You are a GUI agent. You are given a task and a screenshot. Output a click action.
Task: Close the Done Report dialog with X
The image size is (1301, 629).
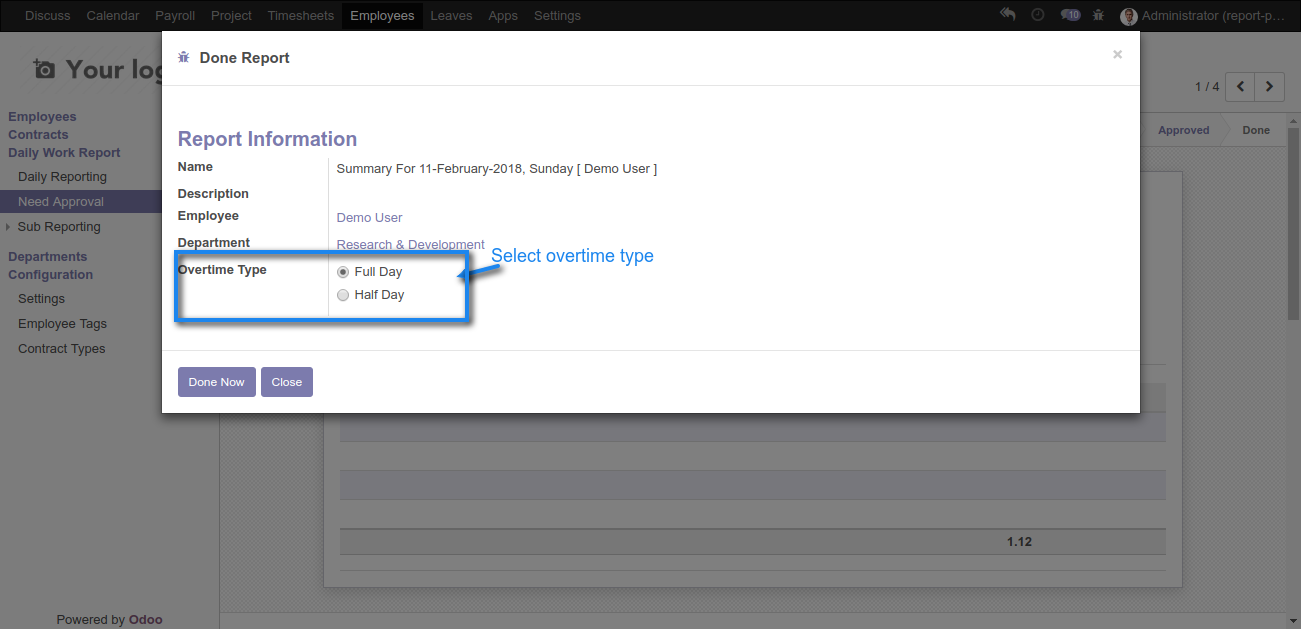coord(1117,55)
